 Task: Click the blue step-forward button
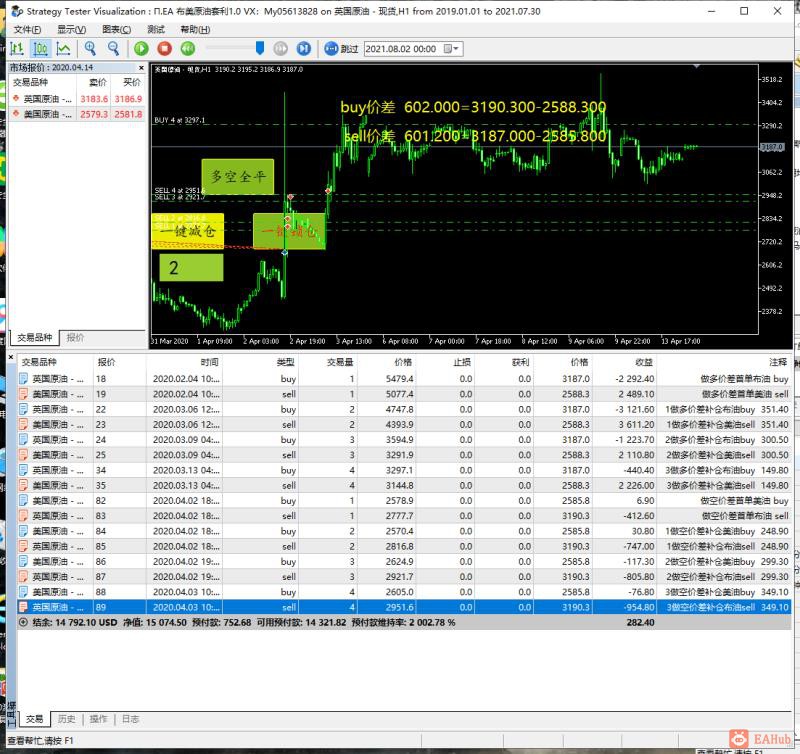pos(304,48)
